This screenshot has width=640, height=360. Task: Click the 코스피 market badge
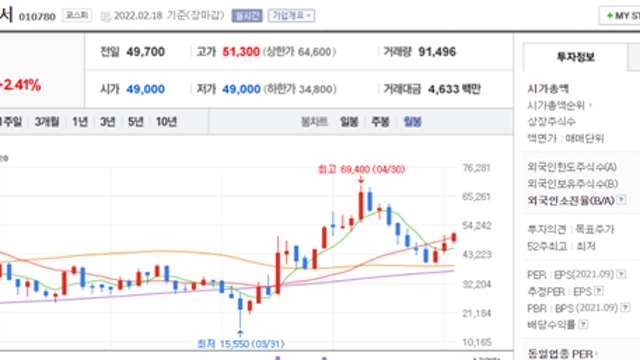tap(77, 16)
